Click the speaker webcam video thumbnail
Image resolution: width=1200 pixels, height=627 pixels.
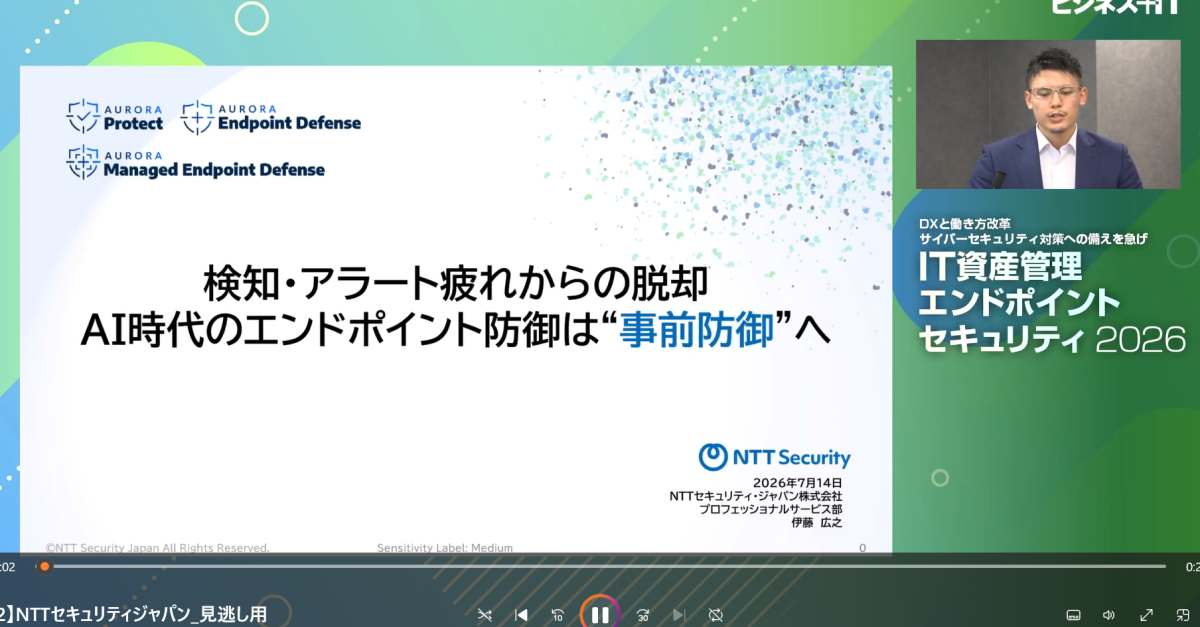[x=1048, y=114]
